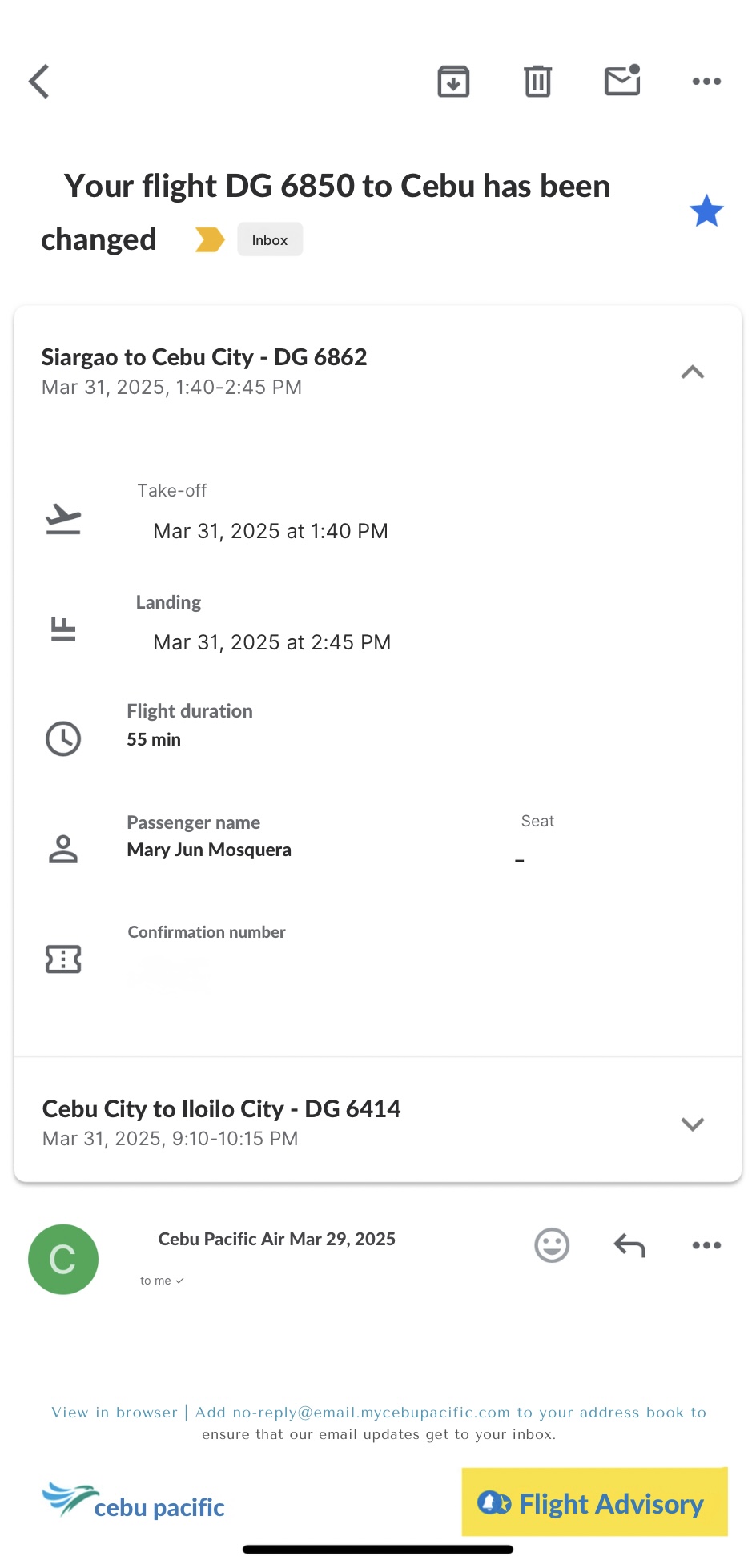The image size is (756, 1568).
Task: Tap the flight duration clock icon
Action: point(63,738)
